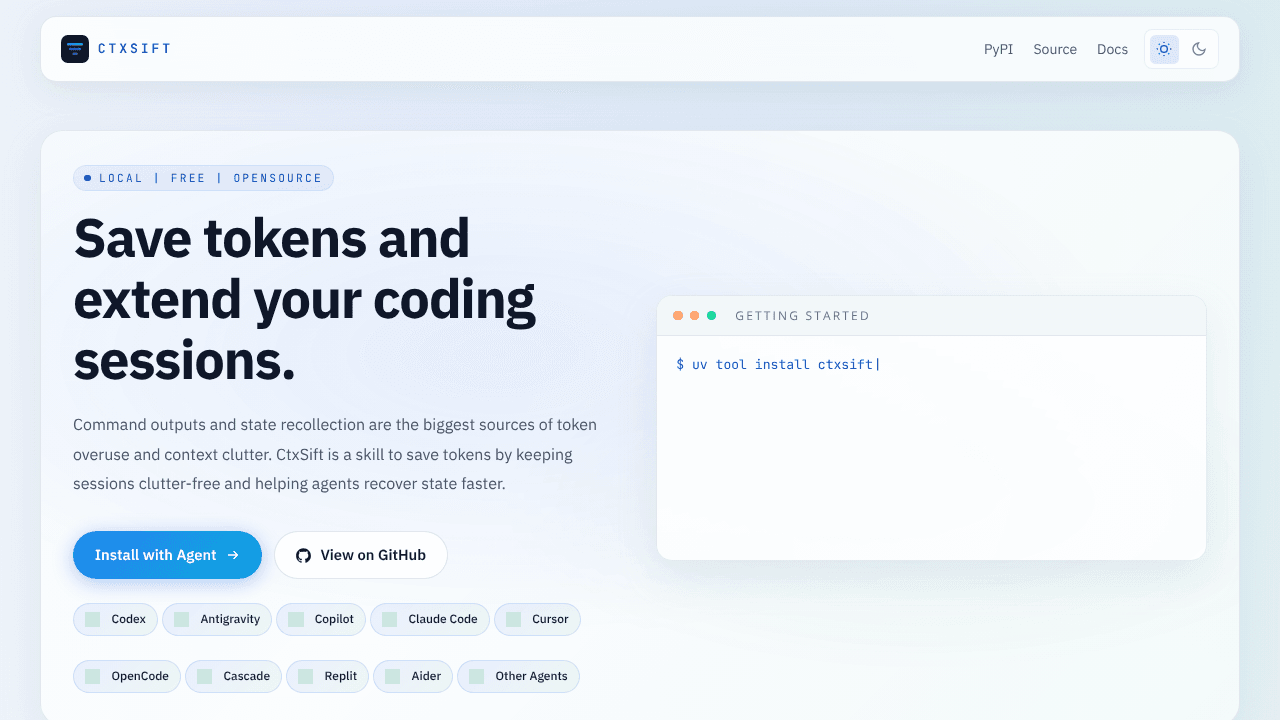The width and height of the screenshot is (1280, 720).
Task: Select the Cursor agent chip icon
Action: (514, 619)
